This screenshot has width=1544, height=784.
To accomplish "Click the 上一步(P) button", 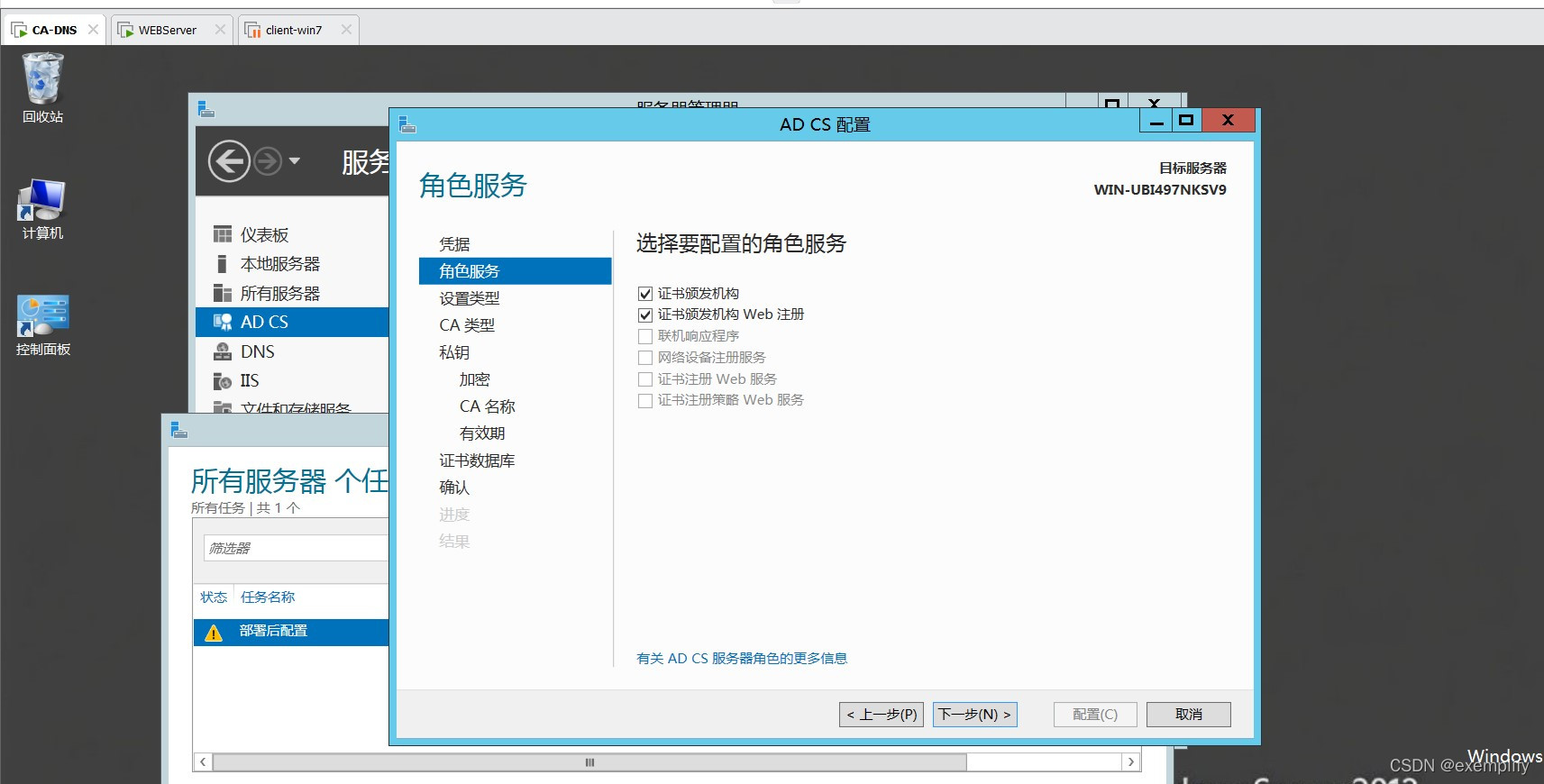I will coord(882,715).
